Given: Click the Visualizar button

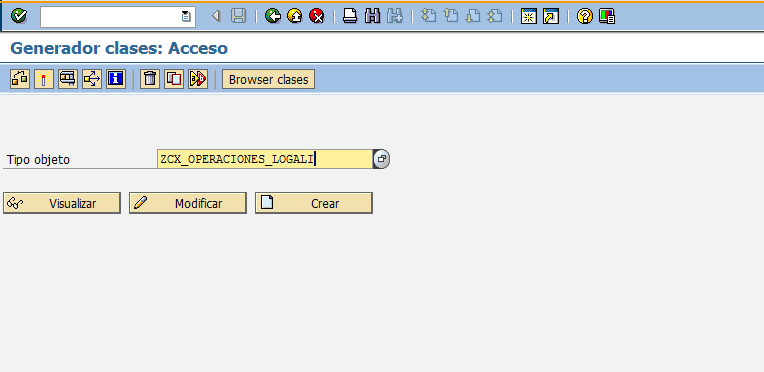Looking at the screenshot, I should (x=62, y=203).
